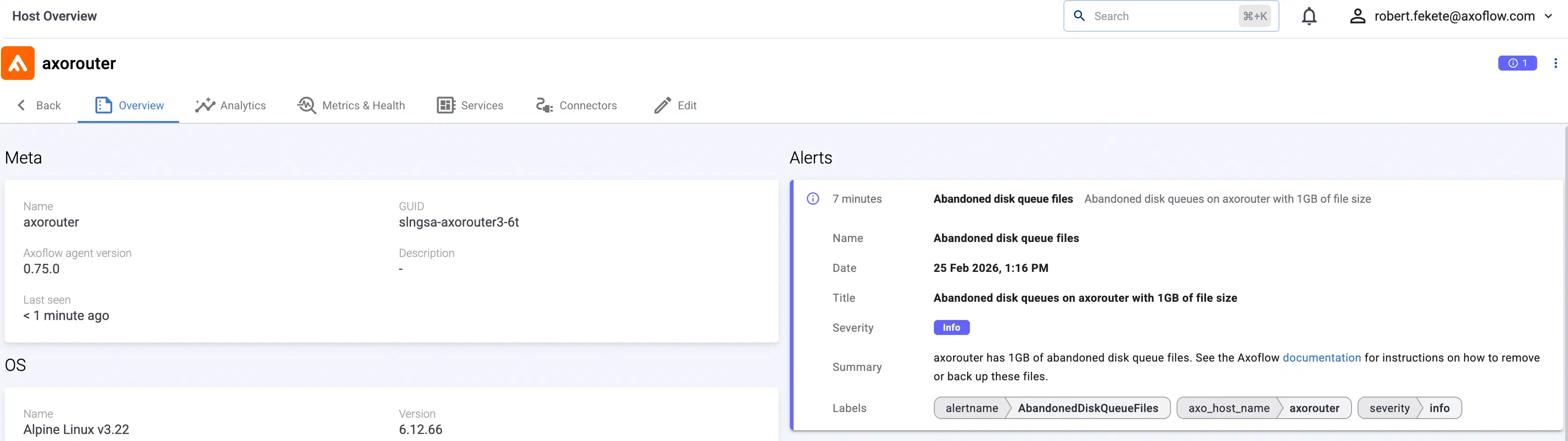
Task: Click the axo_host_name axorouter label chip
Action: click(1264, 408)
